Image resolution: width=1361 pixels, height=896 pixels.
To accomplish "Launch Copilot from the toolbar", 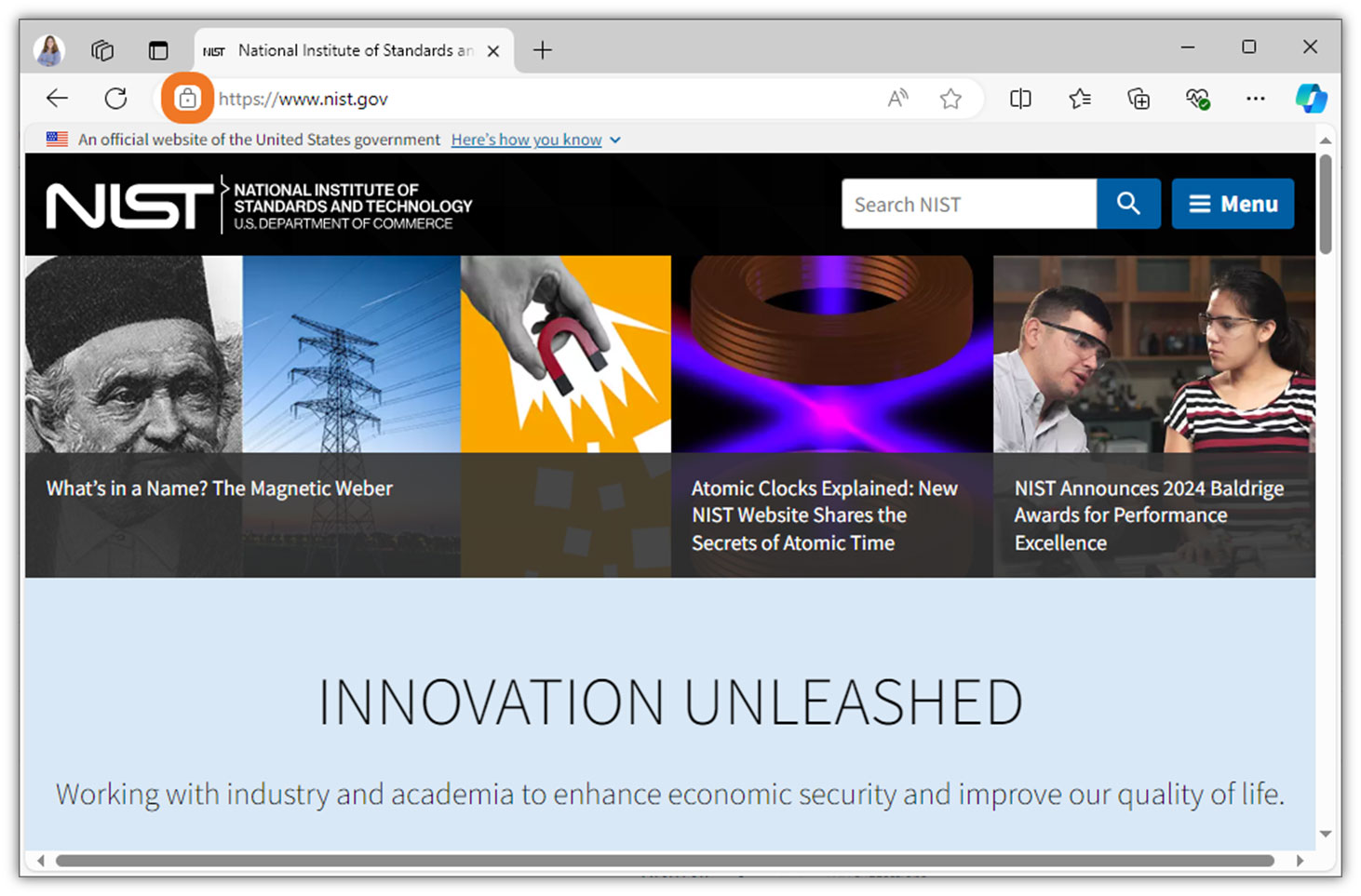I will click(x=1311, y=99).
